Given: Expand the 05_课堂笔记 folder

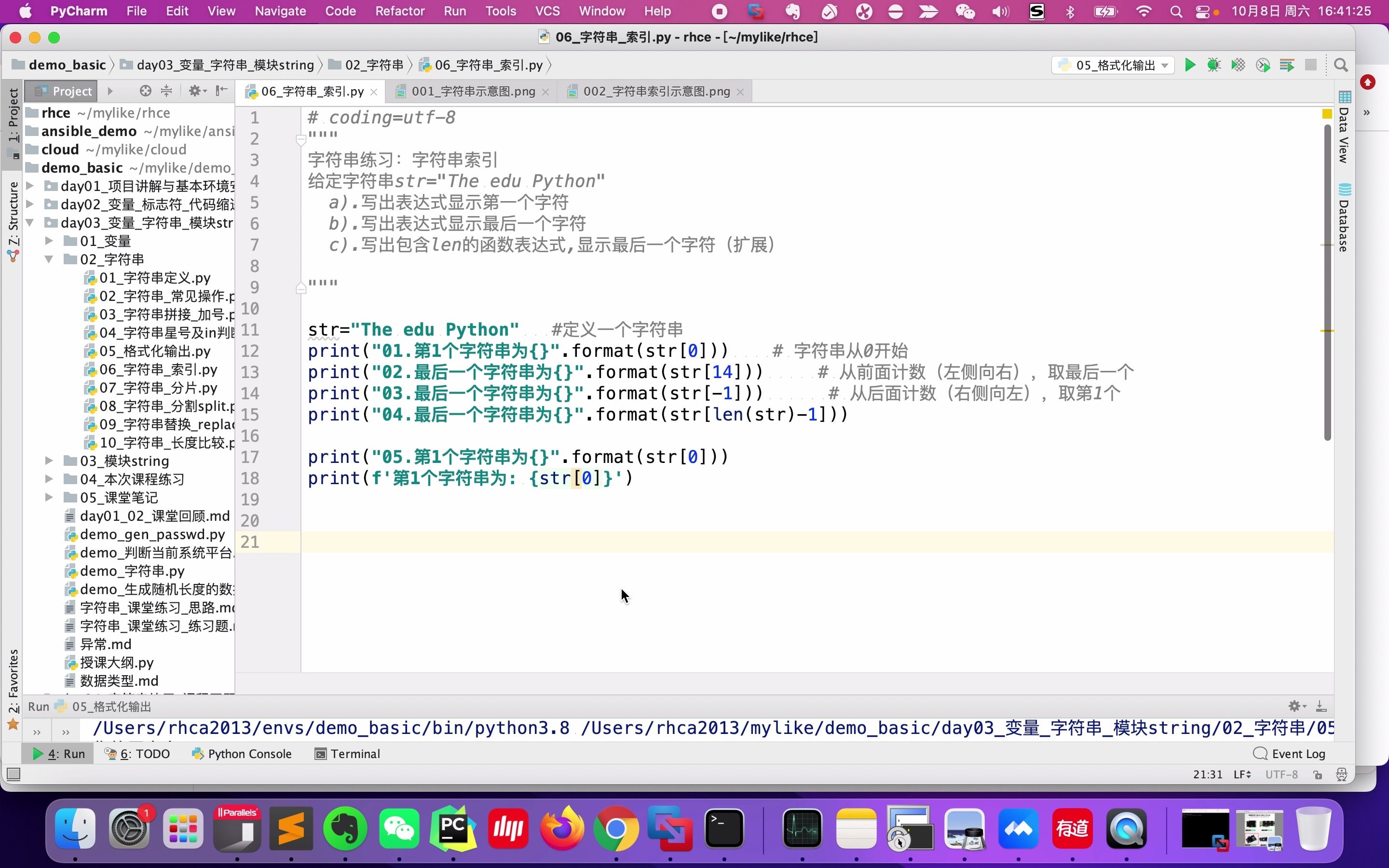Looking at the screenshot, I should (49, 498).
